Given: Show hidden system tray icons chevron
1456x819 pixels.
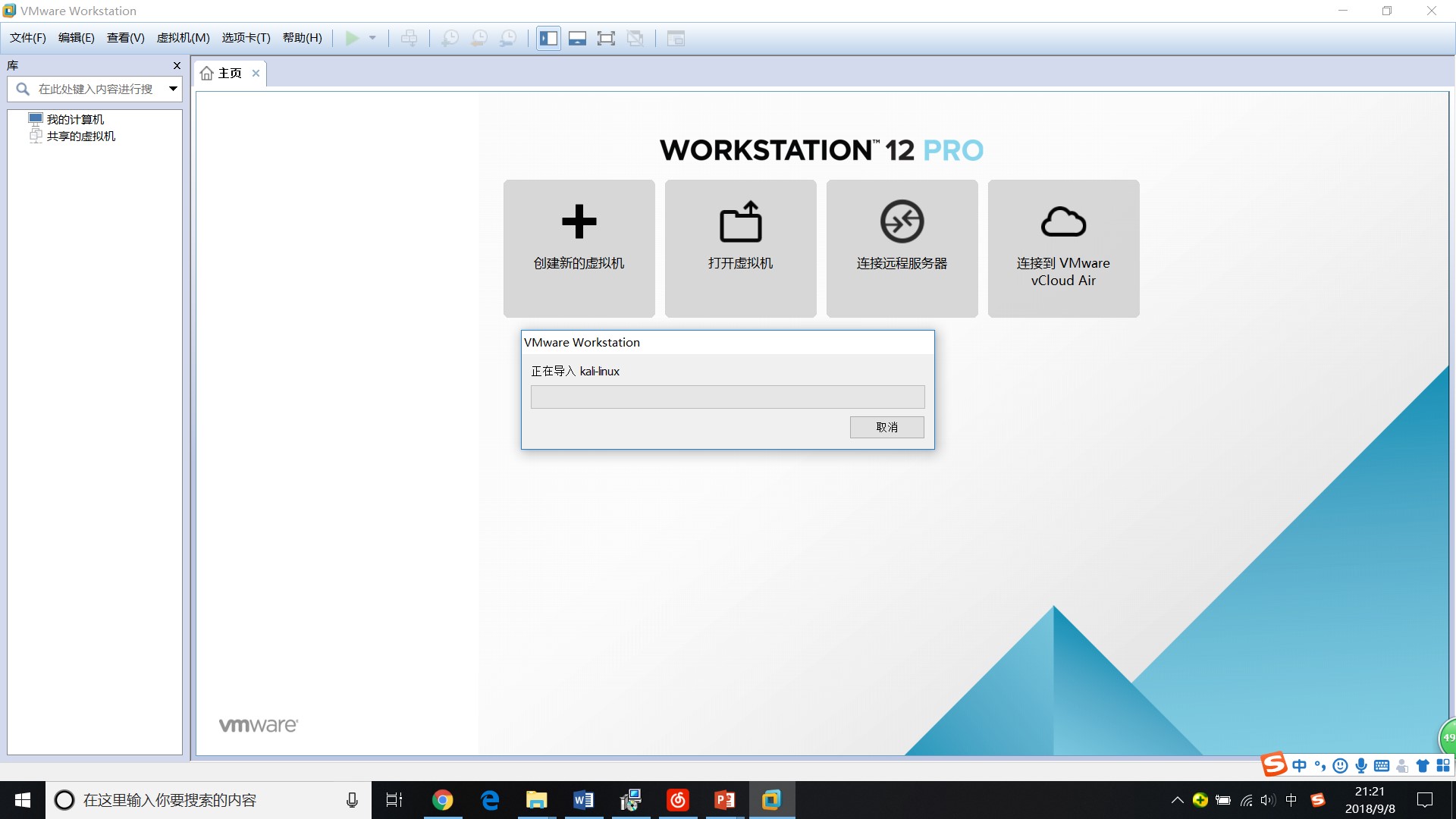Looking at the screenshot, I should pos(1177,800).
